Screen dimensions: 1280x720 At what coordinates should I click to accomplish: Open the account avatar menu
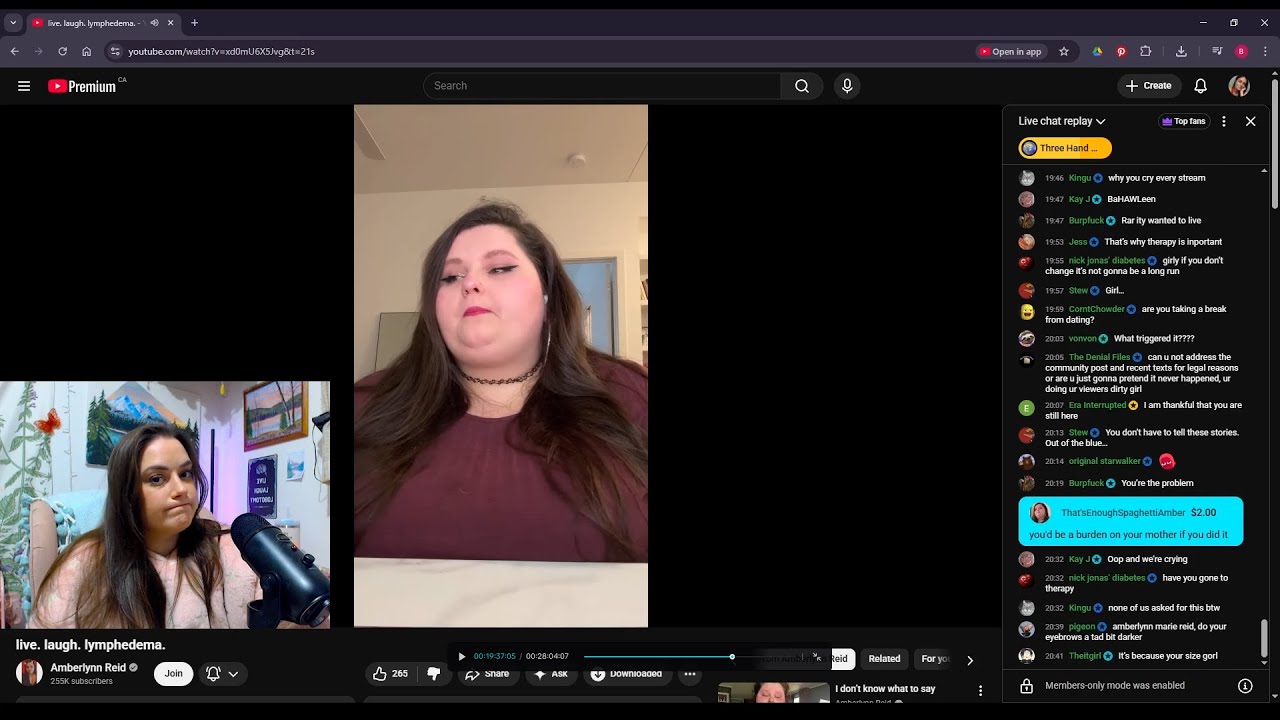pyautogui.click(x=1239, y=86)
